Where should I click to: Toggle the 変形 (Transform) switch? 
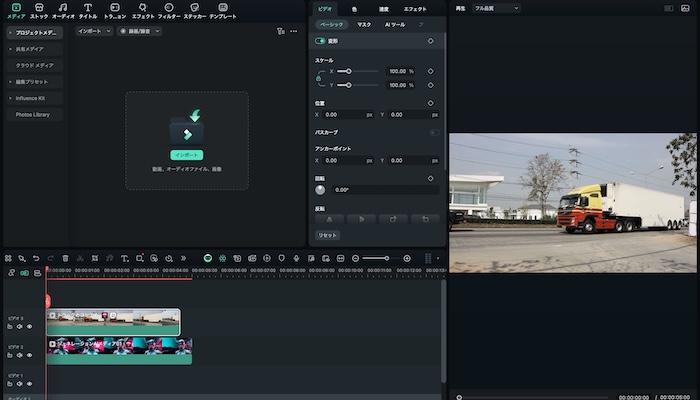coord(321,41)
